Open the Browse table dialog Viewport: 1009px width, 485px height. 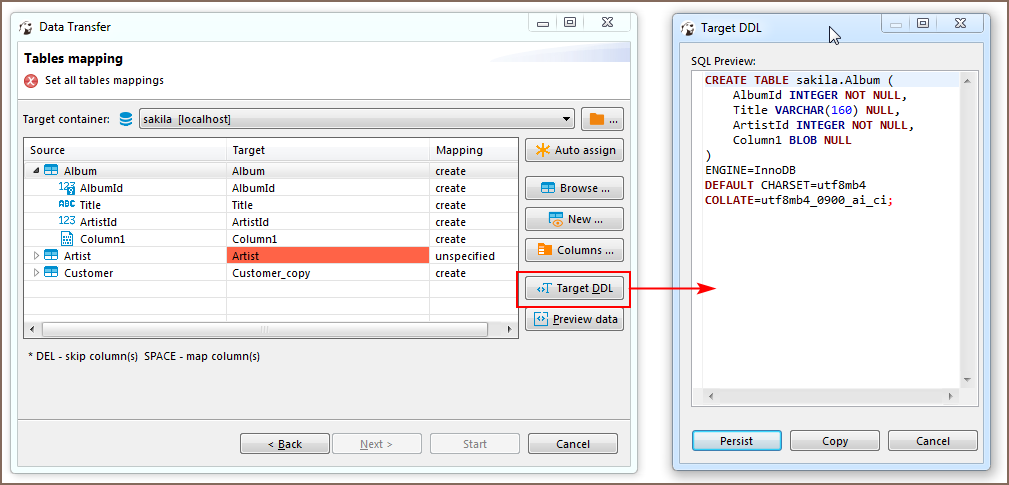coord(574,188)
